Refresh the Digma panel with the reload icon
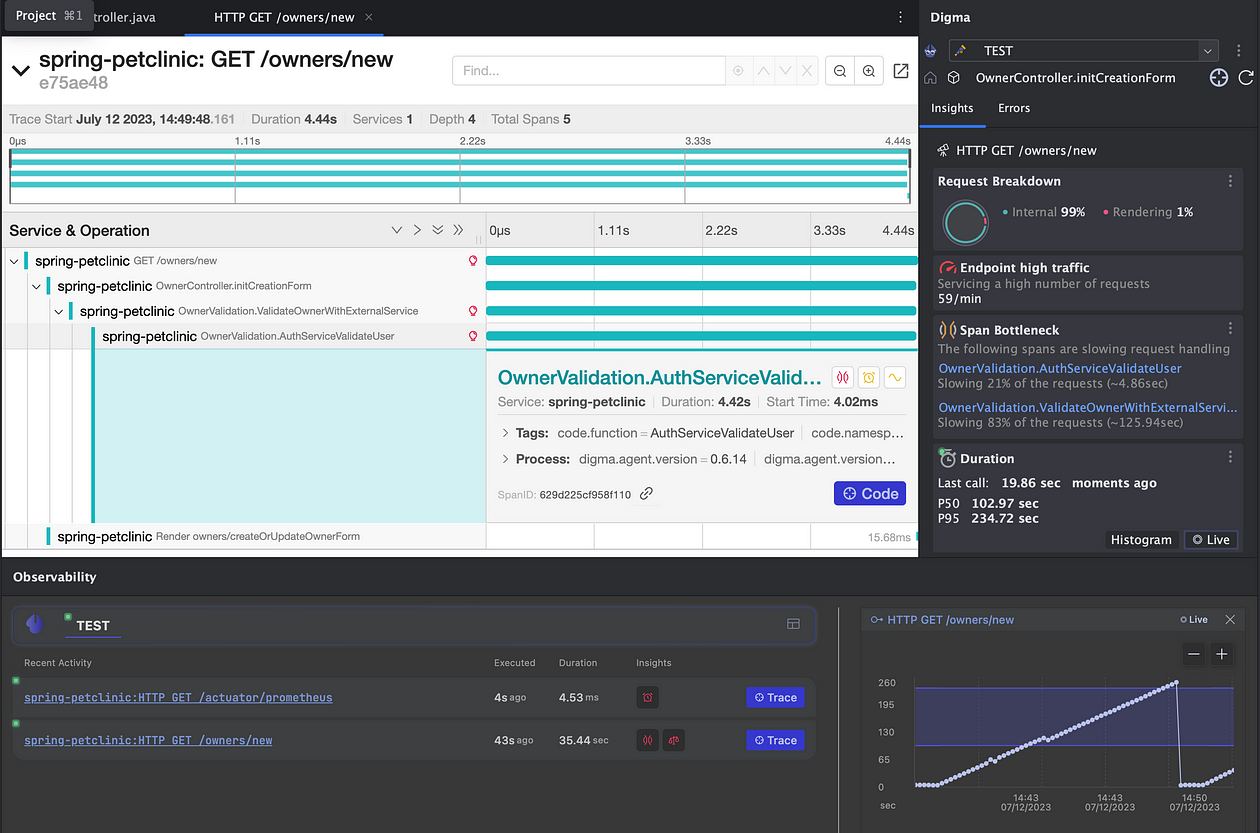The image size is (1260, 833). pyautogui.click(x=1246, y=77)
